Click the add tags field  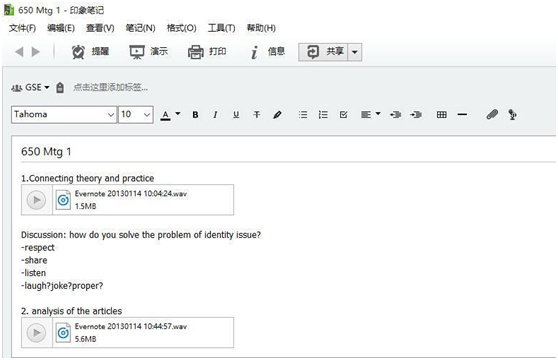pyautogui.click(x=110, y=88)
